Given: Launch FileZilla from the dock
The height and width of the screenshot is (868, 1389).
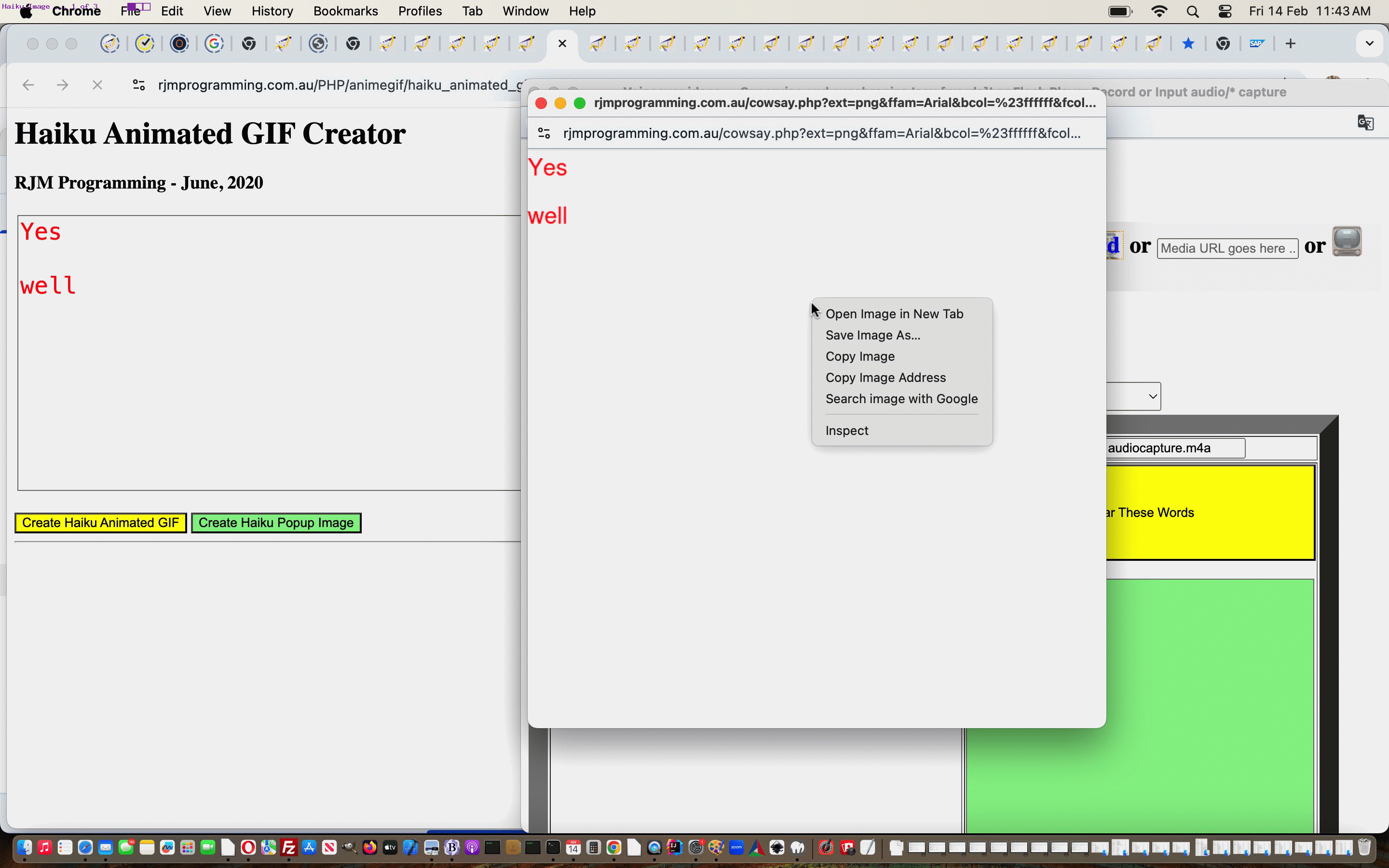Looking at the screenshot, I should click(x=289, y=847).
